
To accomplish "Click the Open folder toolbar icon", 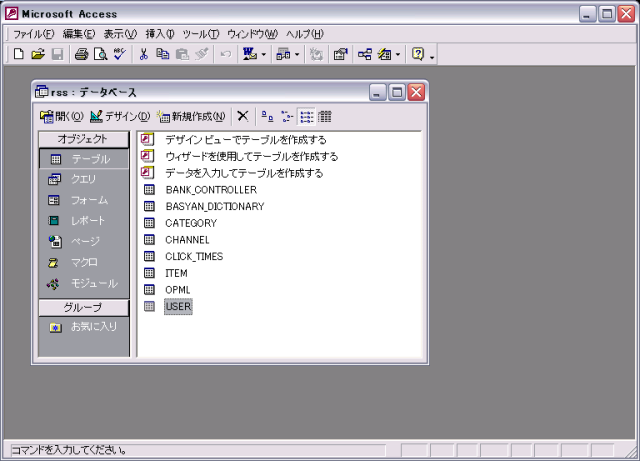I will [38, 54].
